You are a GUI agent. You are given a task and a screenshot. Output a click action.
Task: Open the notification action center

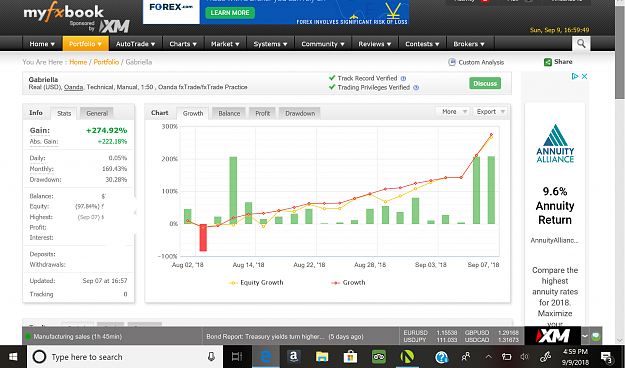point(607,357)
